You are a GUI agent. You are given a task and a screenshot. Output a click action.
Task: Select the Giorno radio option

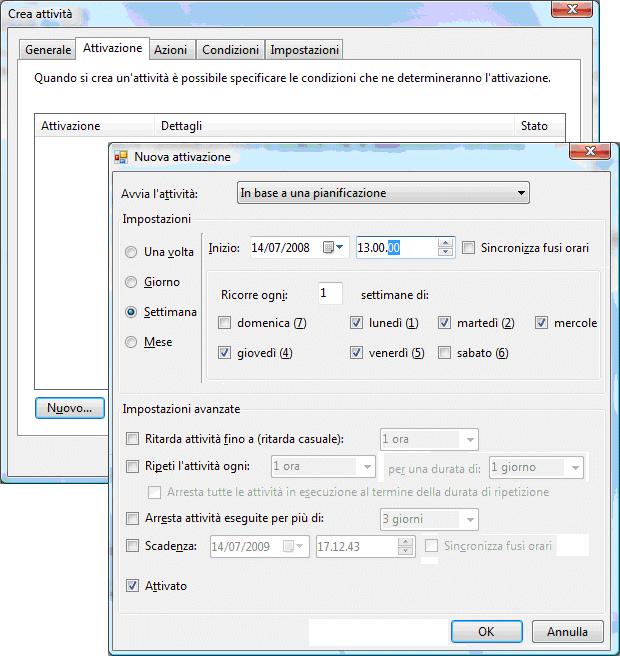[x=131, y=282]
